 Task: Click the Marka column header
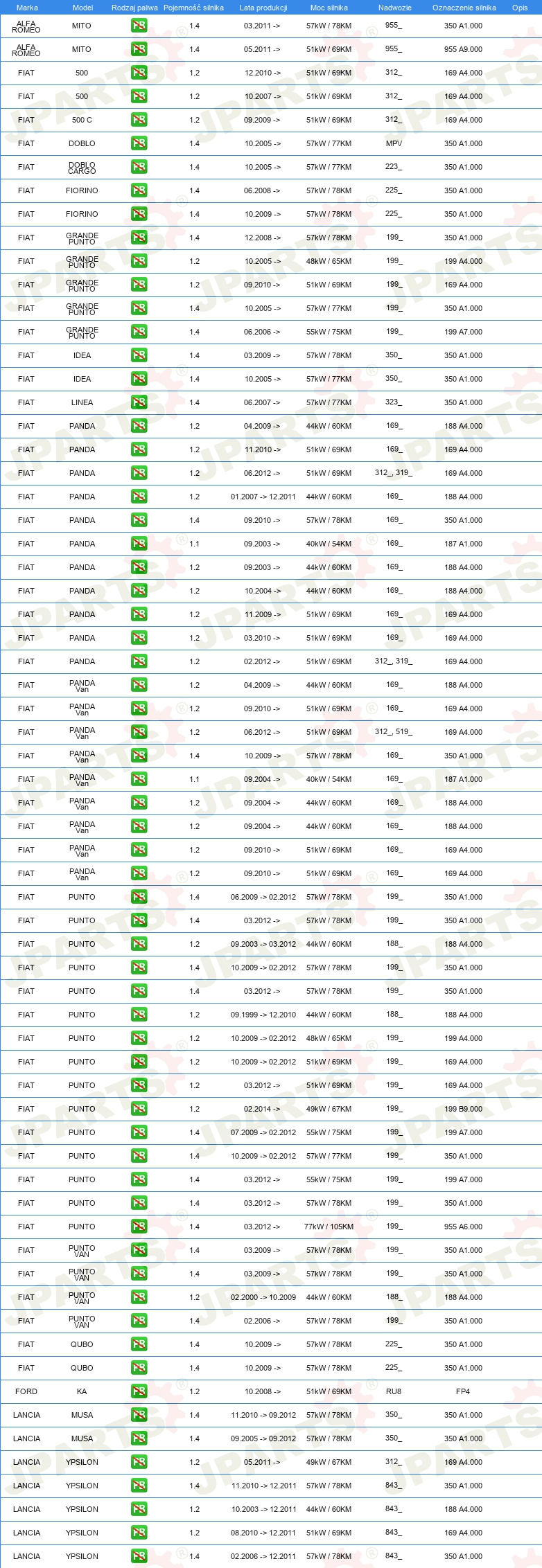27,8
